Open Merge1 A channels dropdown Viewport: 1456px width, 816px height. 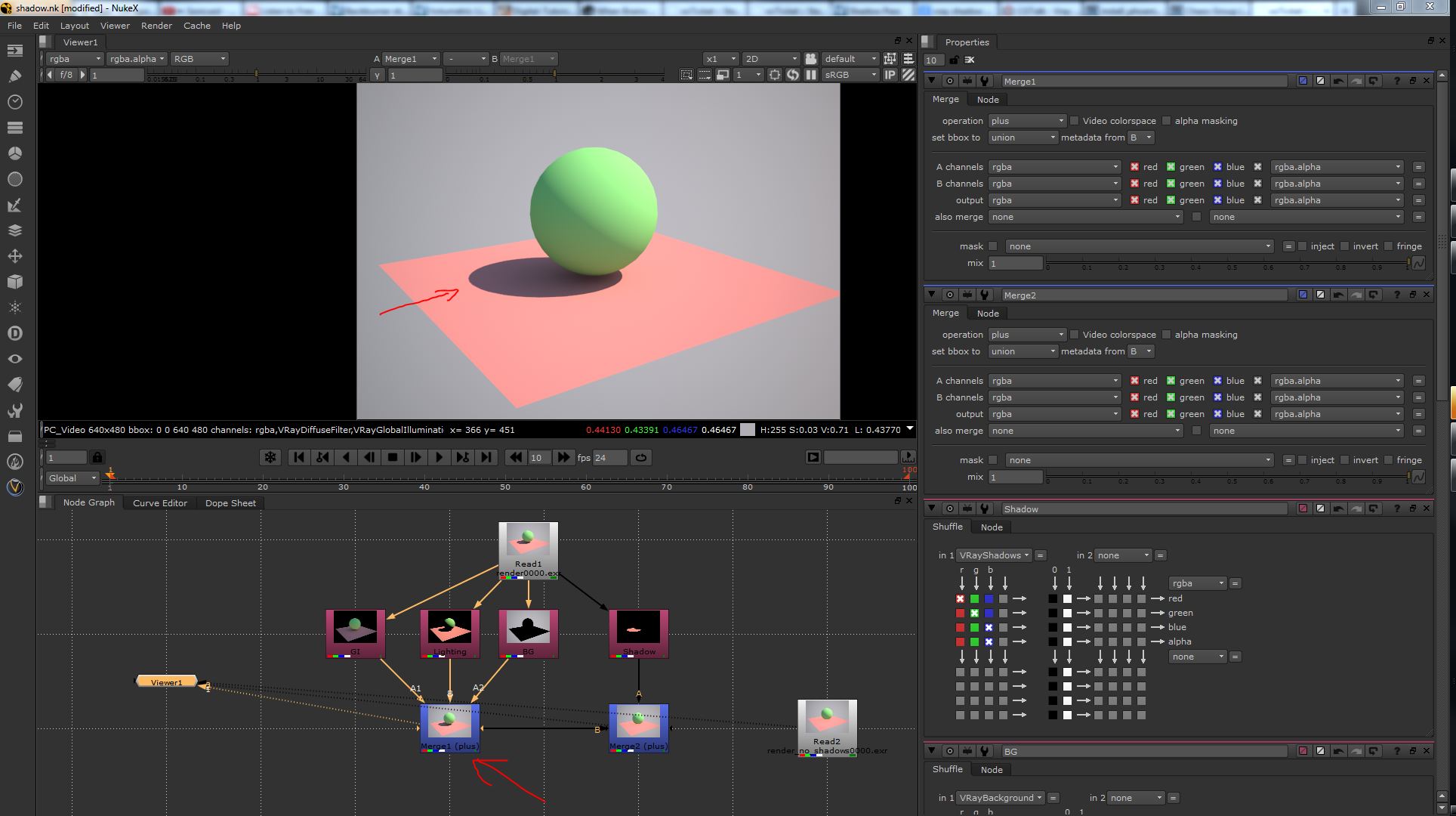point(1054,167)
